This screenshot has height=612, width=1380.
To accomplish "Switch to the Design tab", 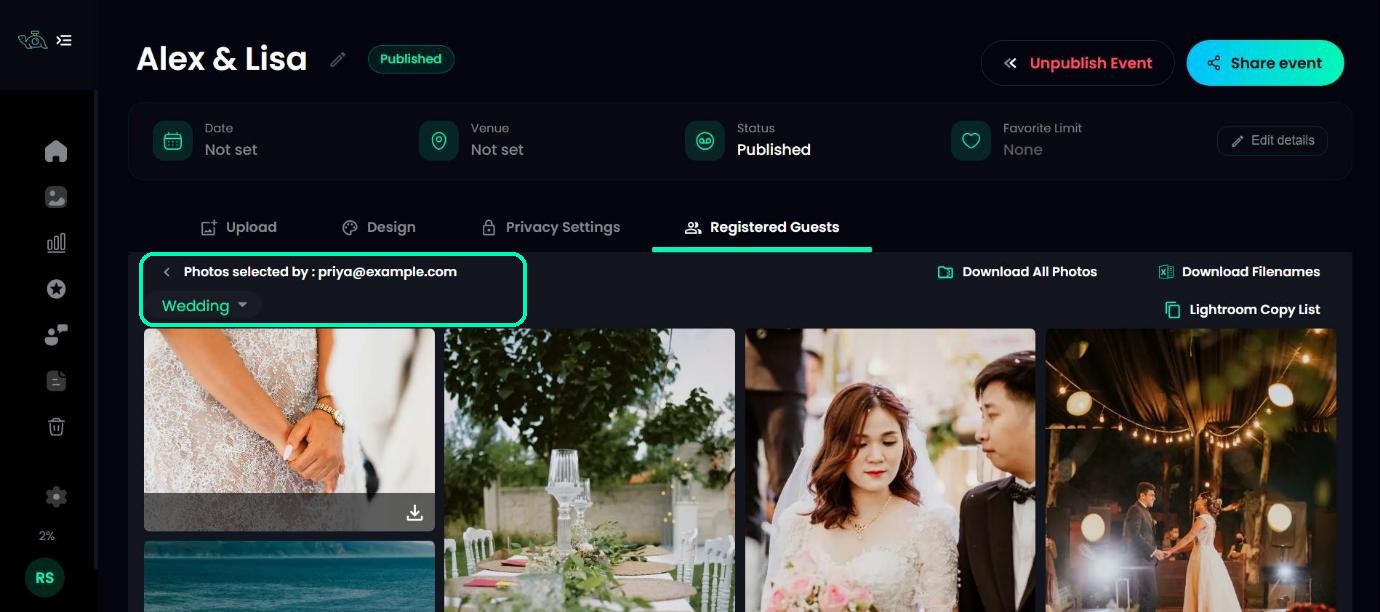I will coord(378,227).
